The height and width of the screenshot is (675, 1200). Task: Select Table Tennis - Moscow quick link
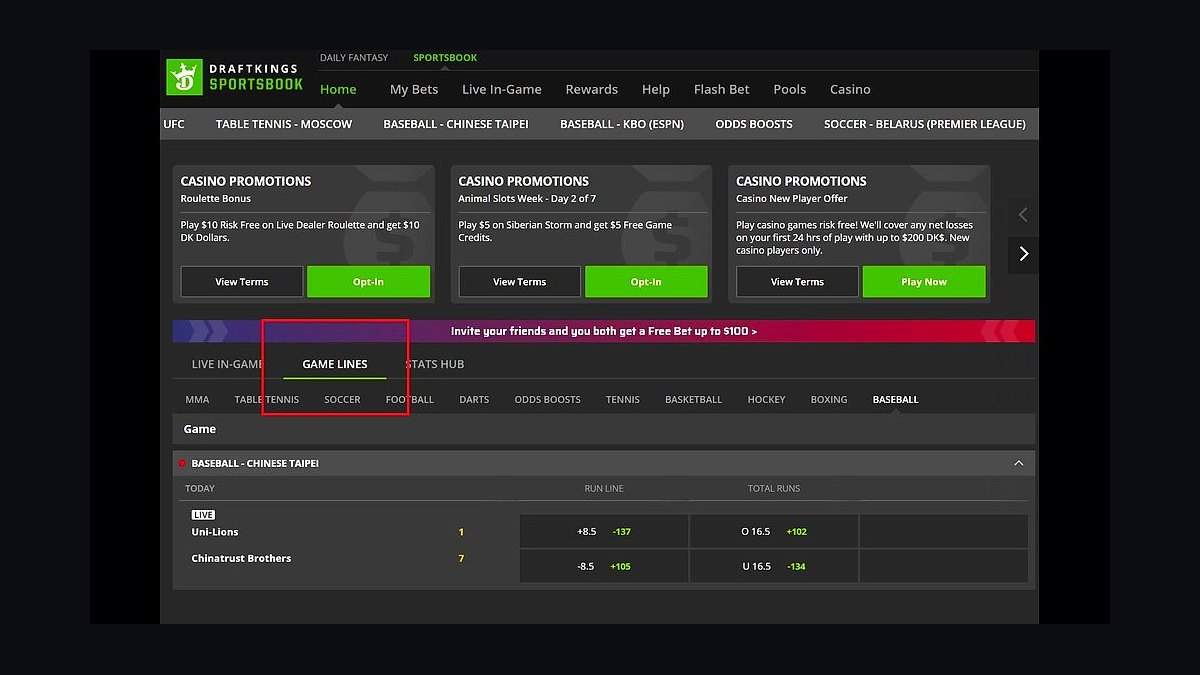pos(284,124)
